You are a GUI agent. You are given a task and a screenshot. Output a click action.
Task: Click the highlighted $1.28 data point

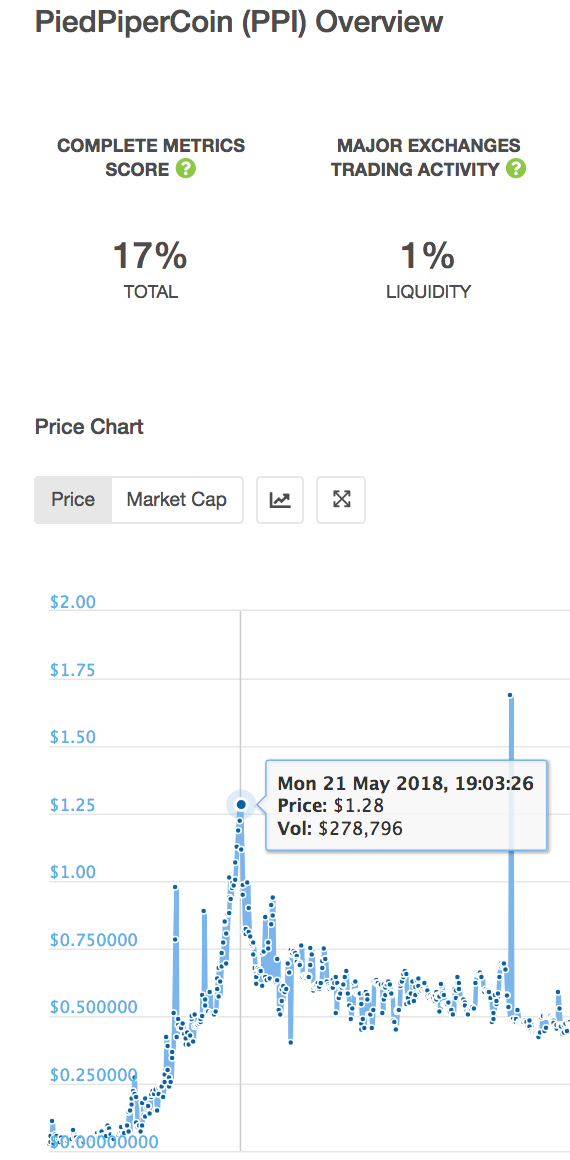pos(241,804)
